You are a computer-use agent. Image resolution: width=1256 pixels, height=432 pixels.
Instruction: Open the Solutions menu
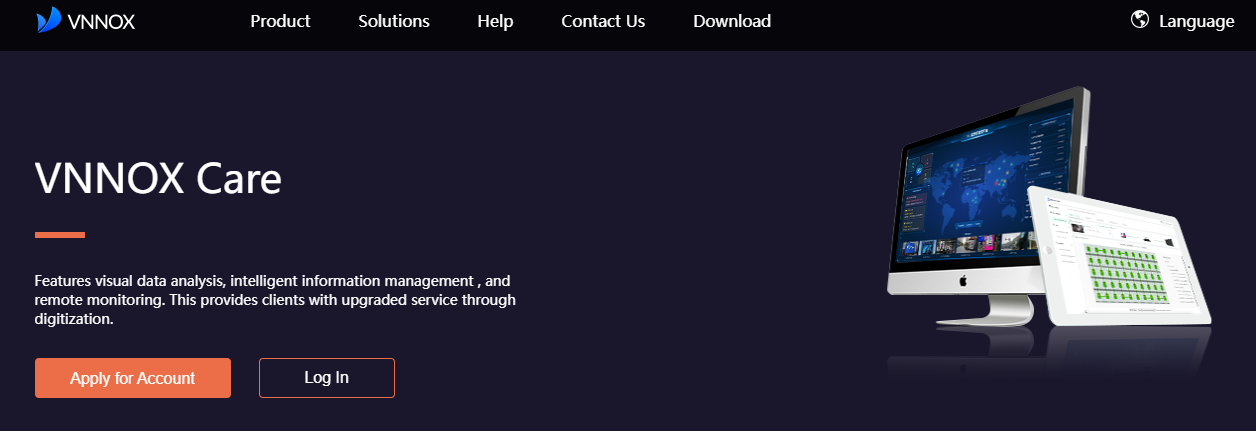point(394,21)
